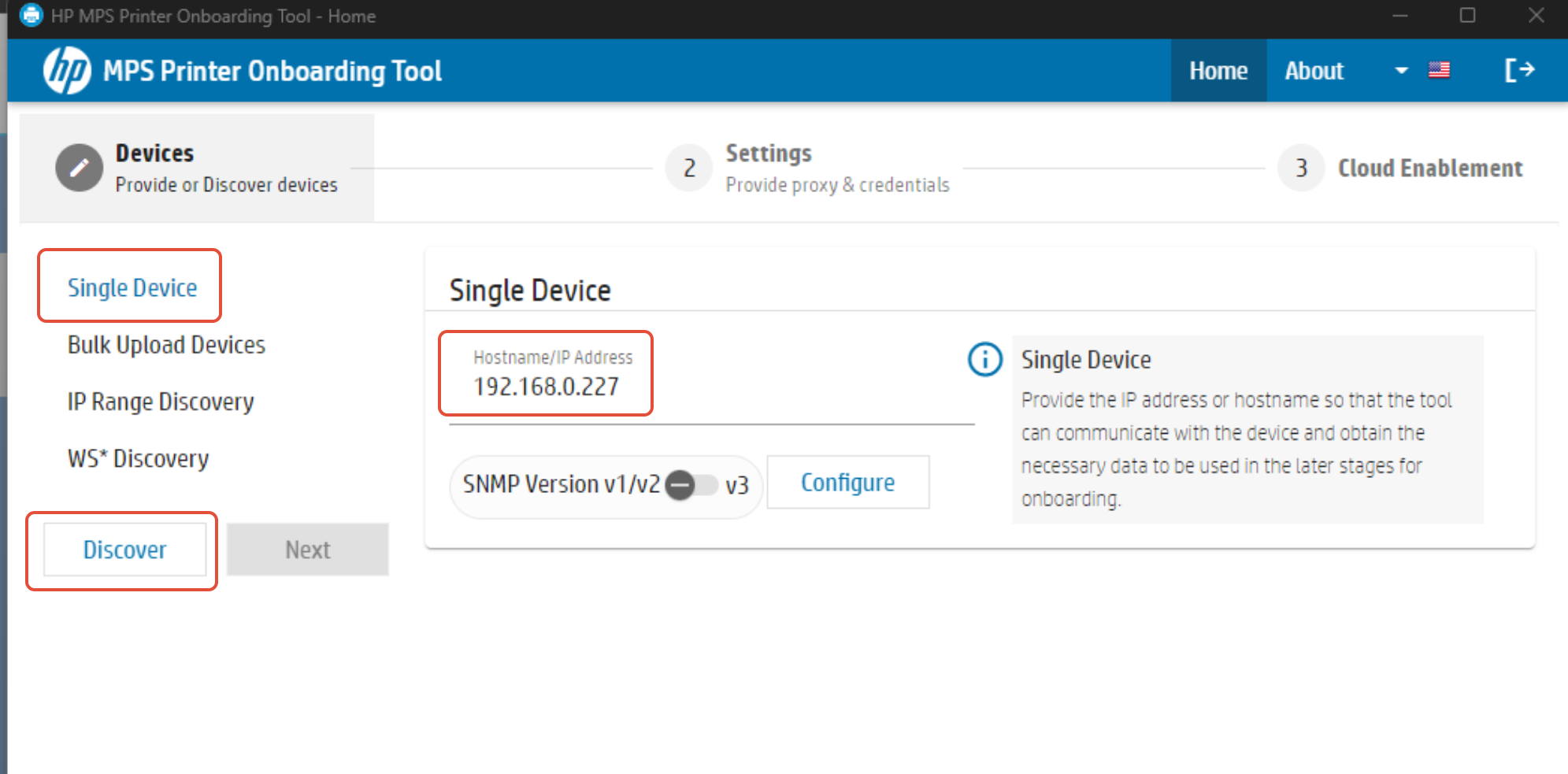Image resolution: width=1568 pixels, height=774 pixels.
Task: Open the language dropdown arrow
Action: [x=1401, y=70]
